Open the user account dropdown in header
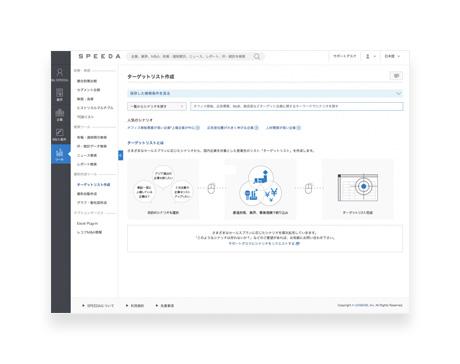Viewport: 460px width, 364px height. [370, 56]
